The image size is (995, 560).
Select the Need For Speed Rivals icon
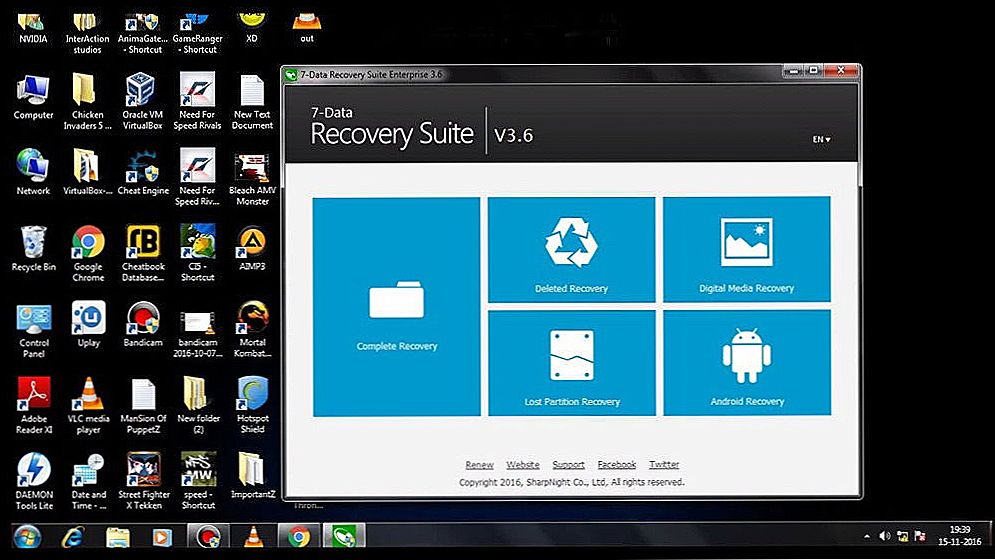pos(197,102)
